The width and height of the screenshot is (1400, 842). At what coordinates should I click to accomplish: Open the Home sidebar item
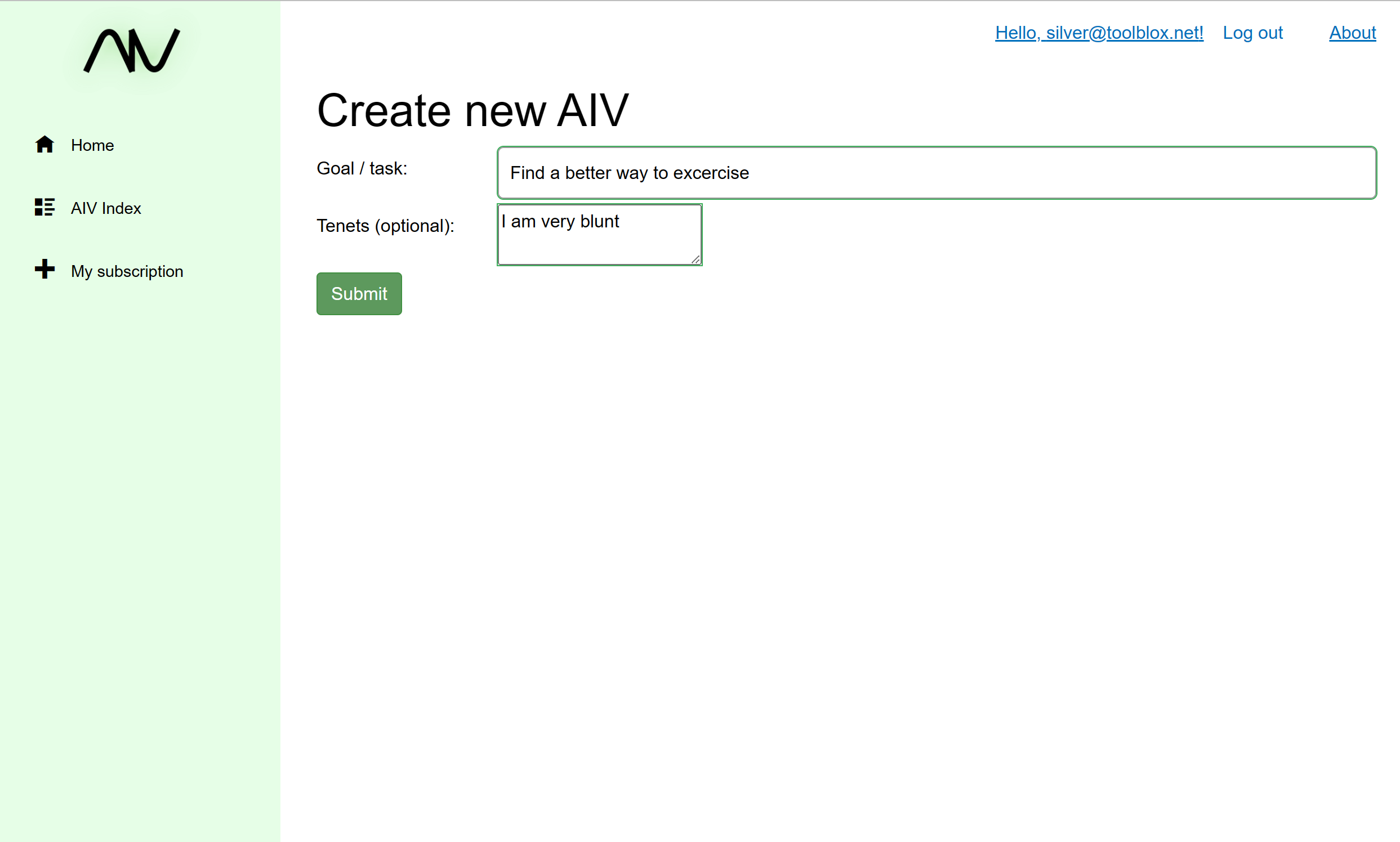[92, 145]
